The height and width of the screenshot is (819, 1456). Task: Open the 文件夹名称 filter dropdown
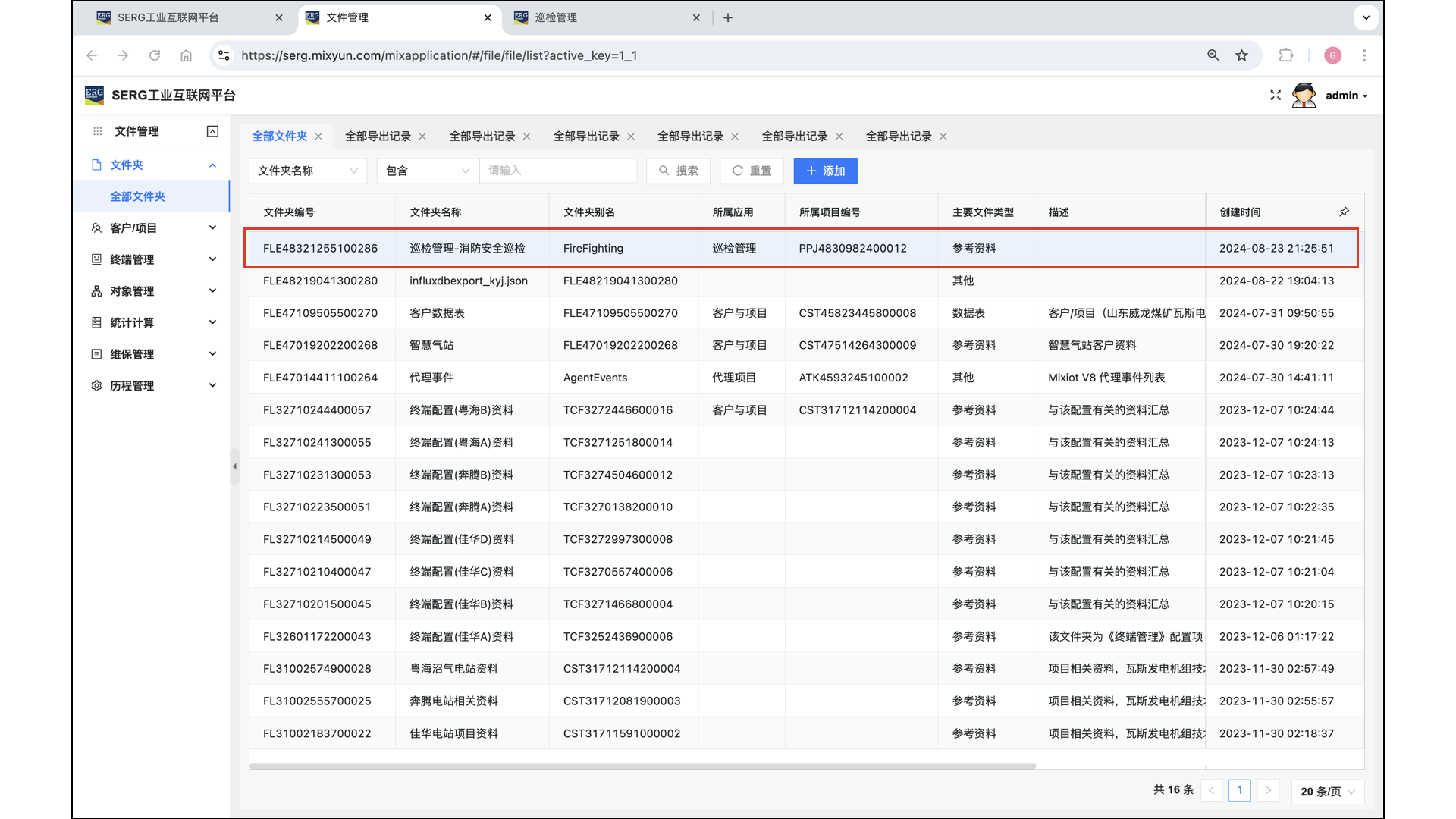pos(307,171)
